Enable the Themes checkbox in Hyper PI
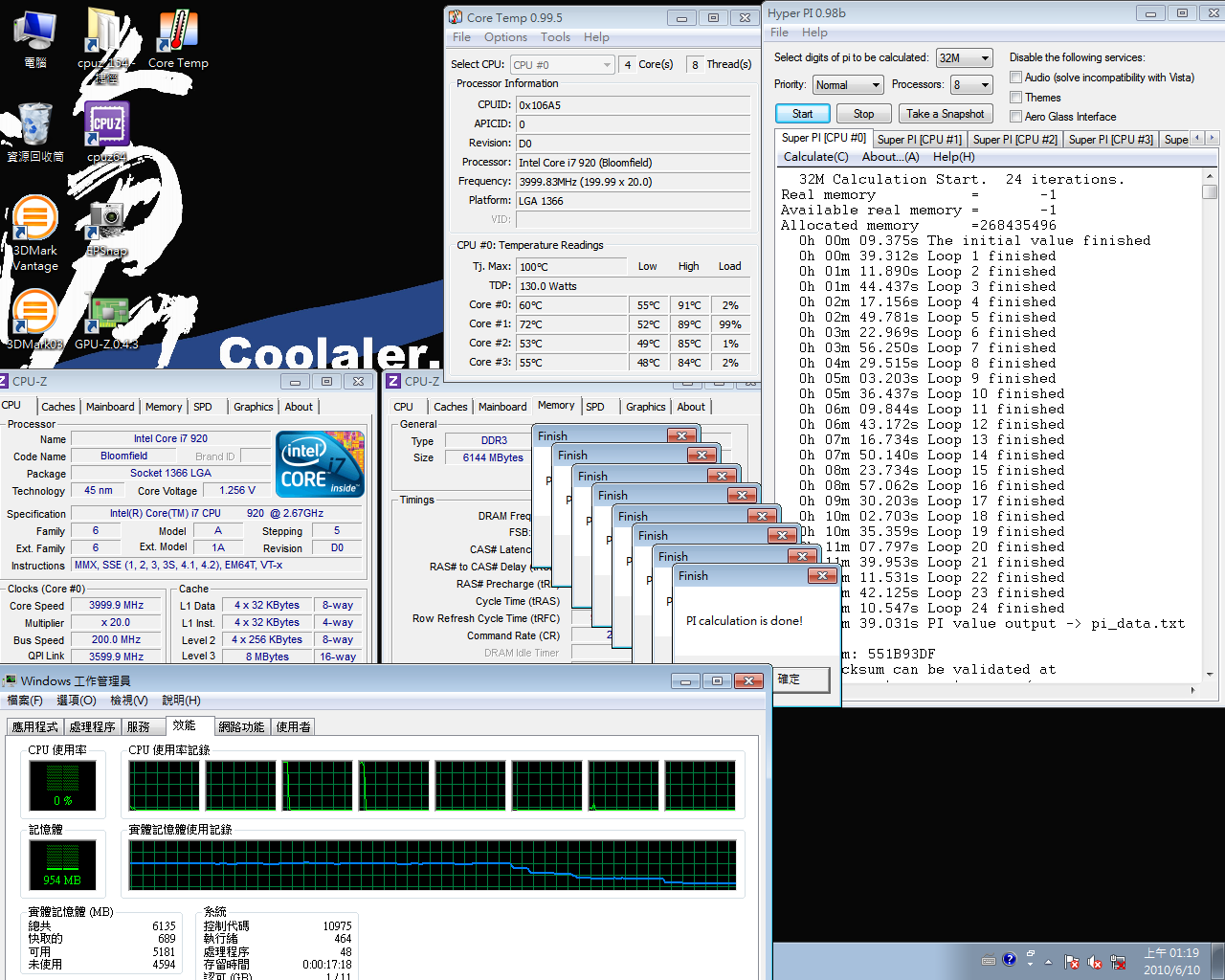The image size is (1225, 980). pyautogui.click(x=1016, y=98)
